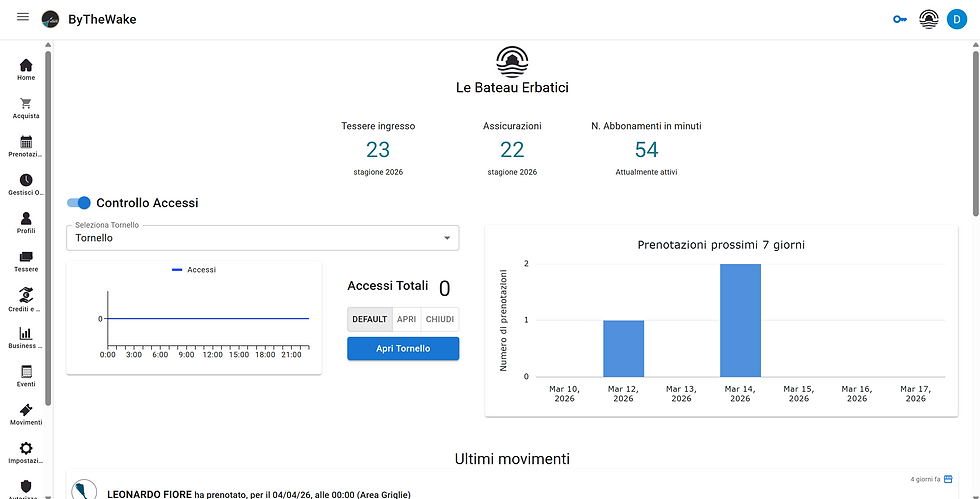Open Movimenti in the sidebar
Image resolution: width=980 pixels, height=499 pixels.
[26, 415]
